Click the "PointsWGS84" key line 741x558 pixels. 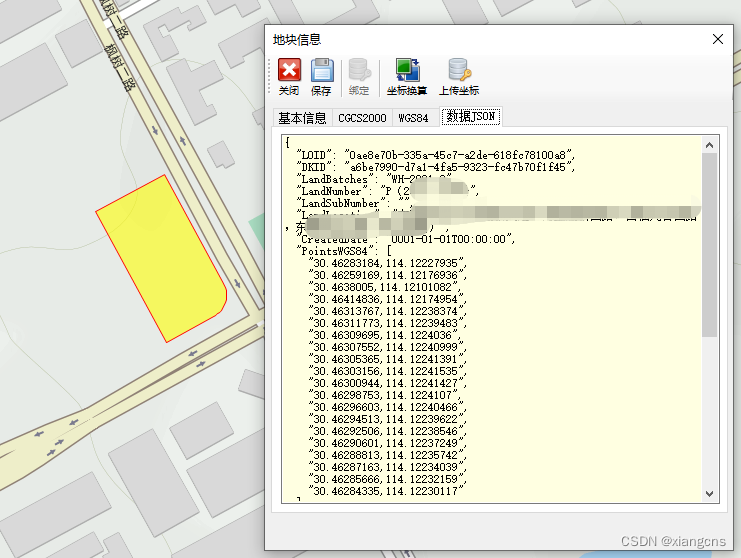coord(344,251)
